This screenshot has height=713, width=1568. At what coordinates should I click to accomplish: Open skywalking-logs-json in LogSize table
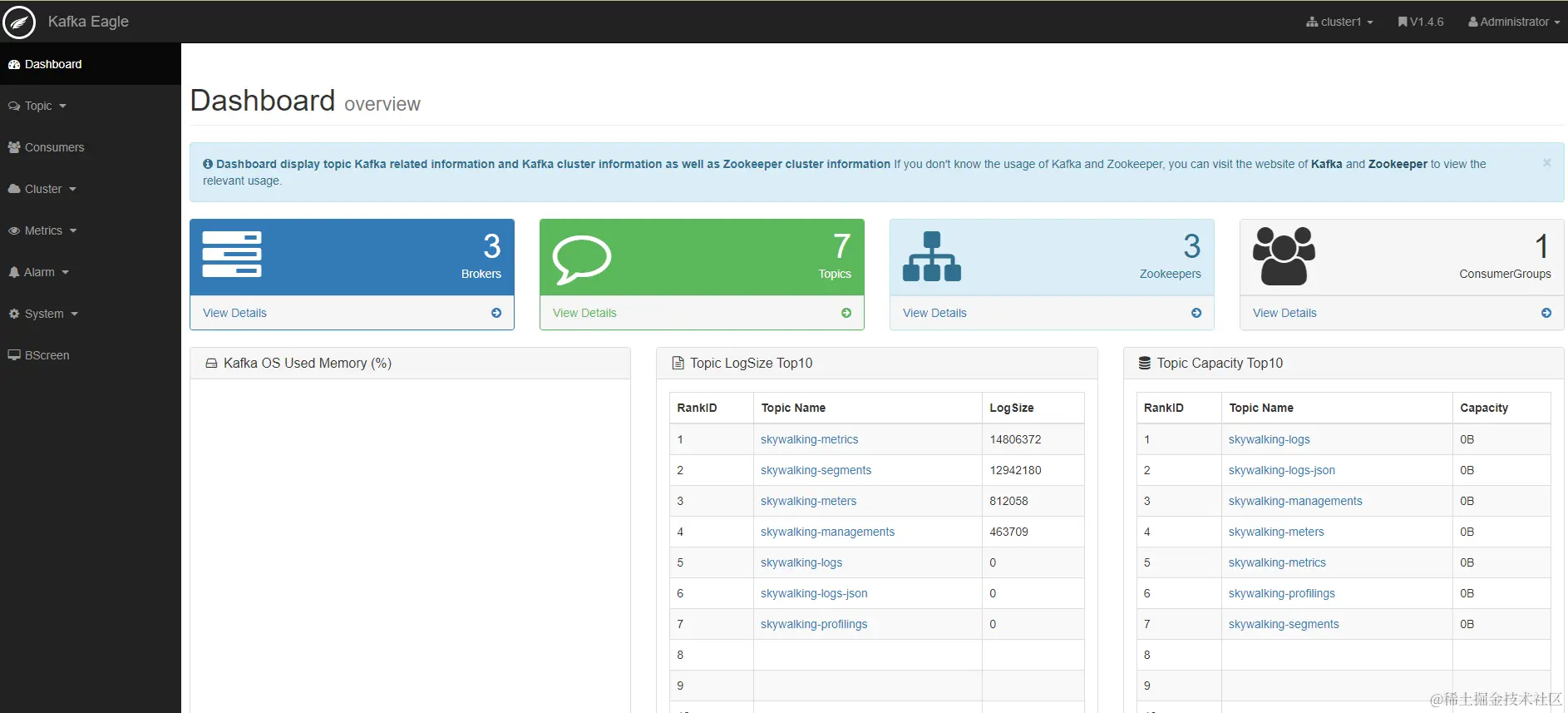point(814,593)
